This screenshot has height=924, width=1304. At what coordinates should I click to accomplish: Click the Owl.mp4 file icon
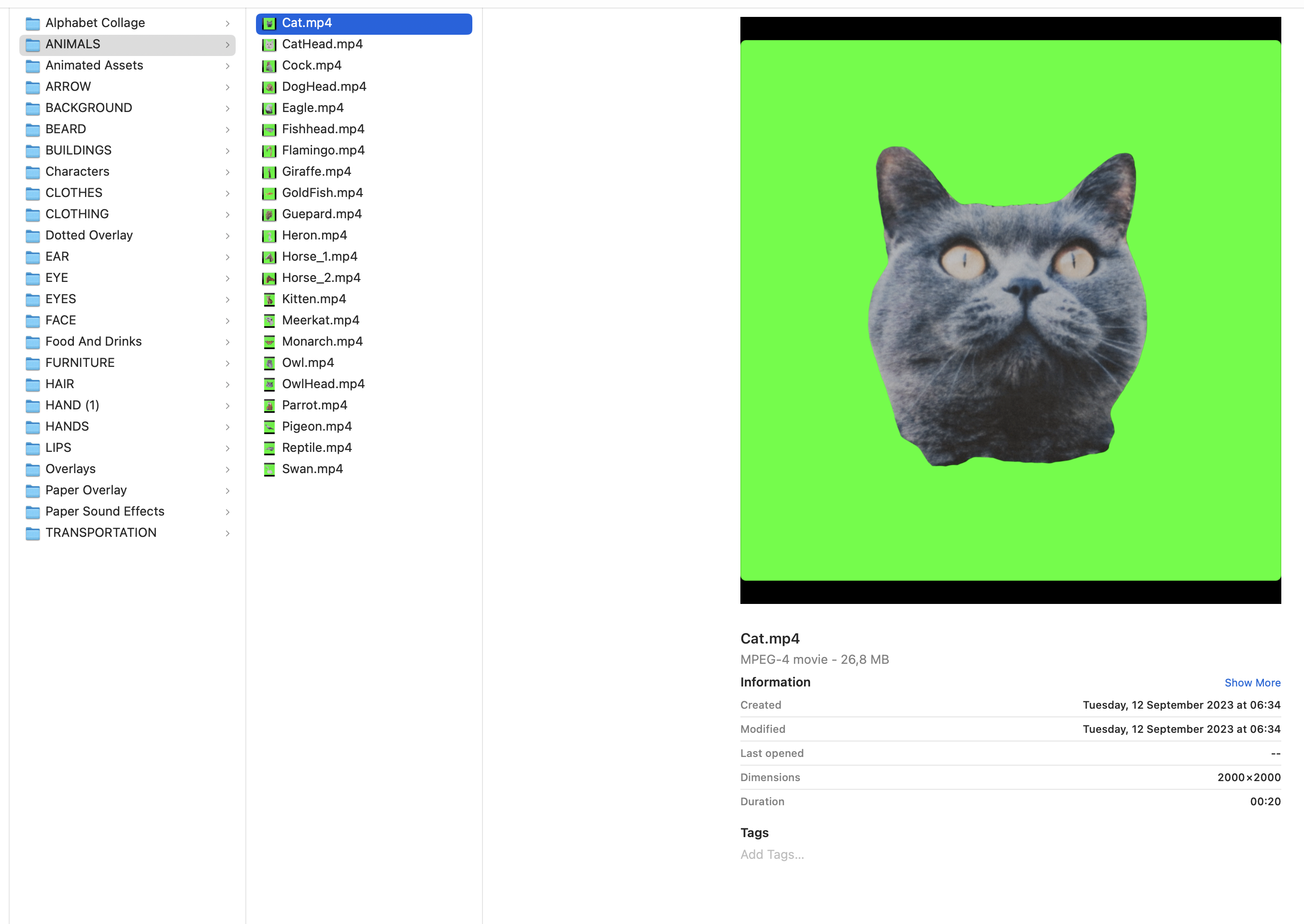click(269, 363)
